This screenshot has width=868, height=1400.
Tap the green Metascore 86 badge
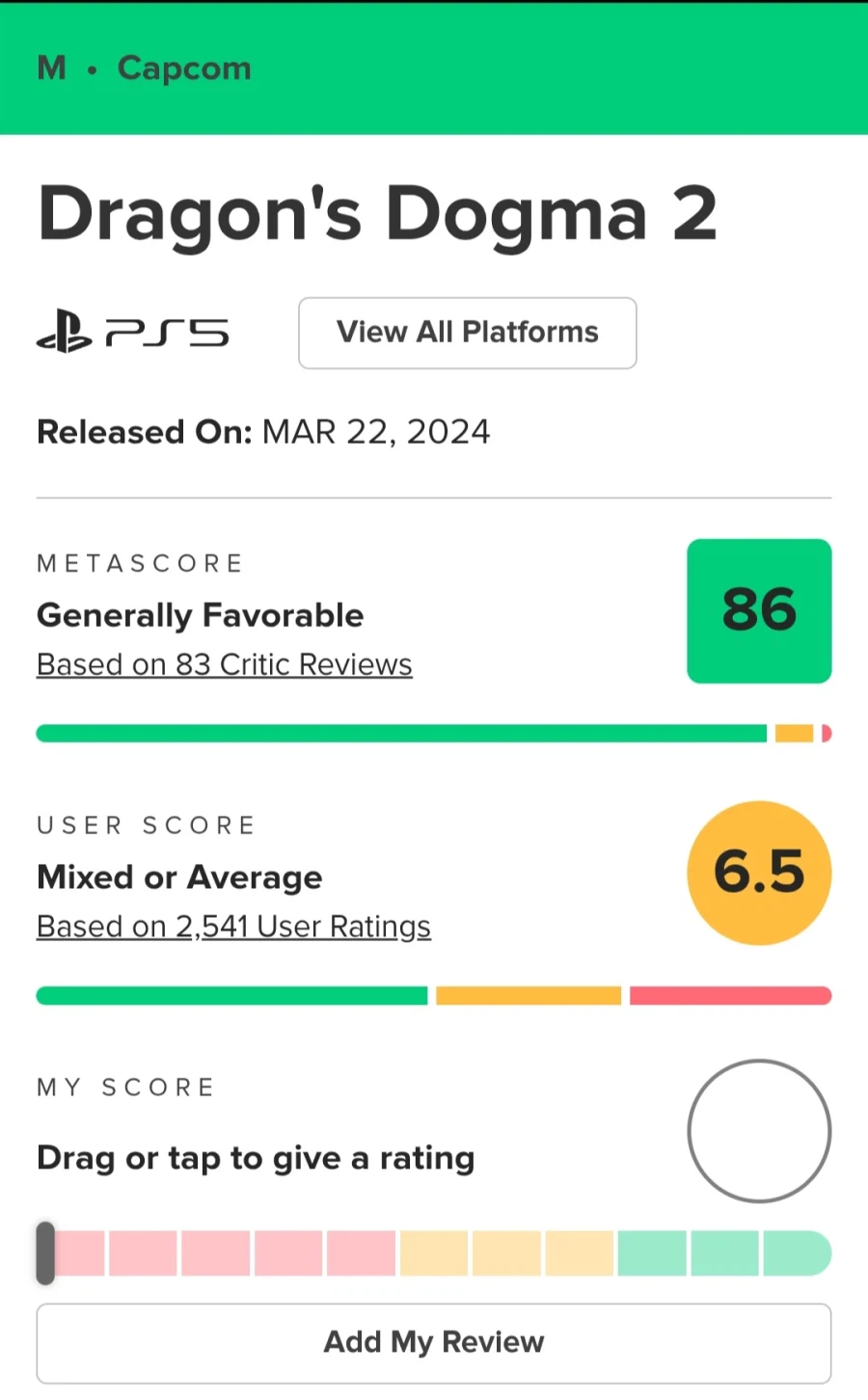tap(759, 610)
